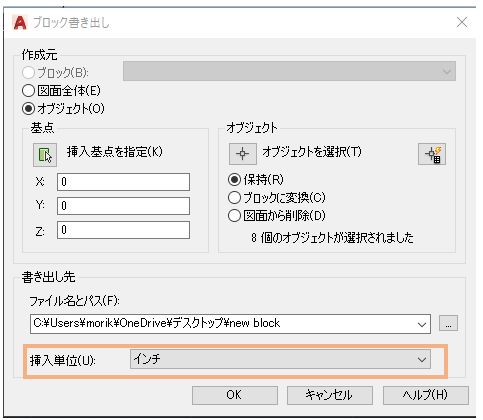Viewport: 483px width, 420px height.
Task: Select the 図面全体(E) radio option
Action: click(x=28, y=90)
